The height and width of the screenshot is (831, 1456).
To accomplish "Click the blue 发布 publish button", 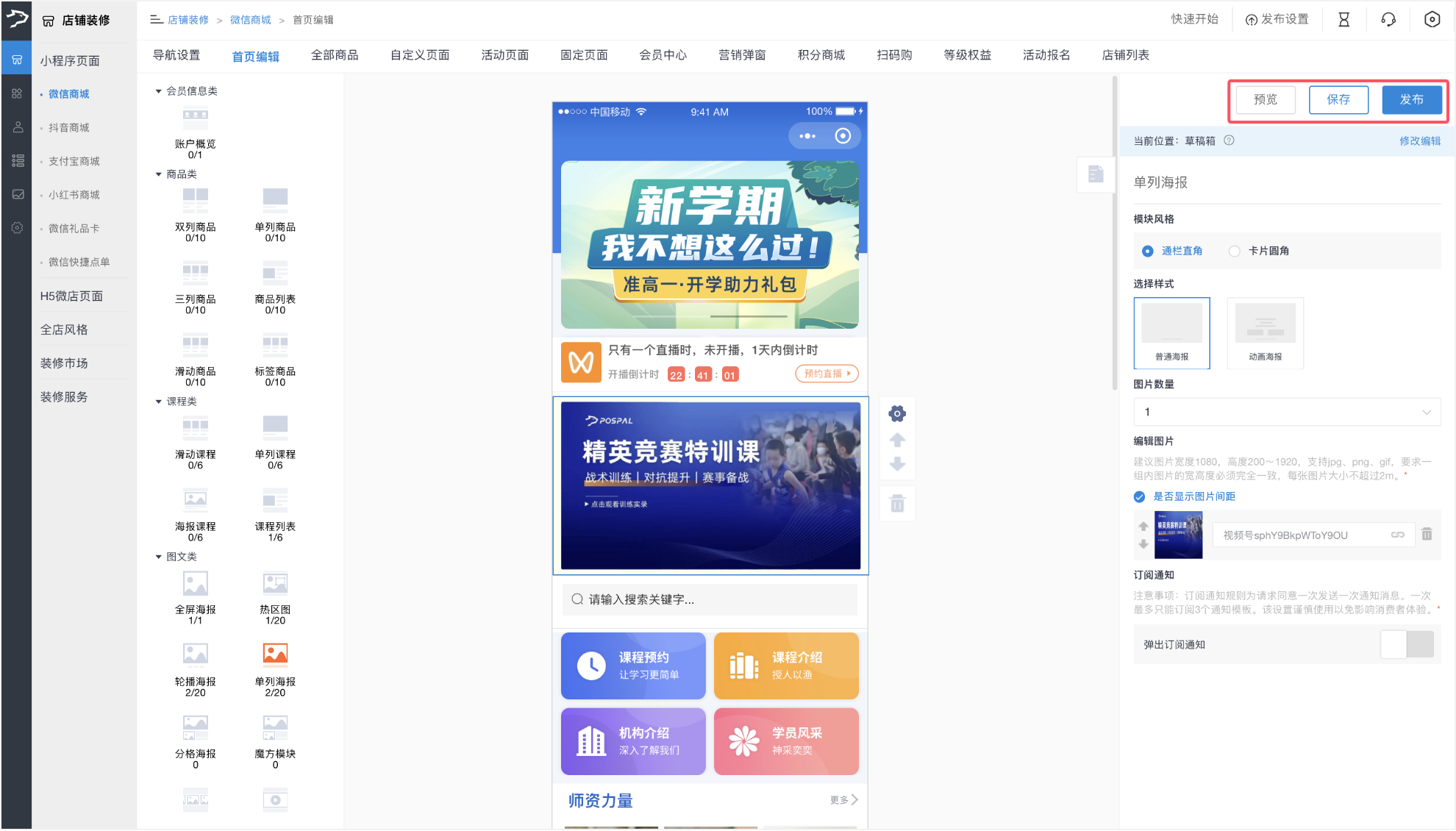I will (x=1412, y=100).
